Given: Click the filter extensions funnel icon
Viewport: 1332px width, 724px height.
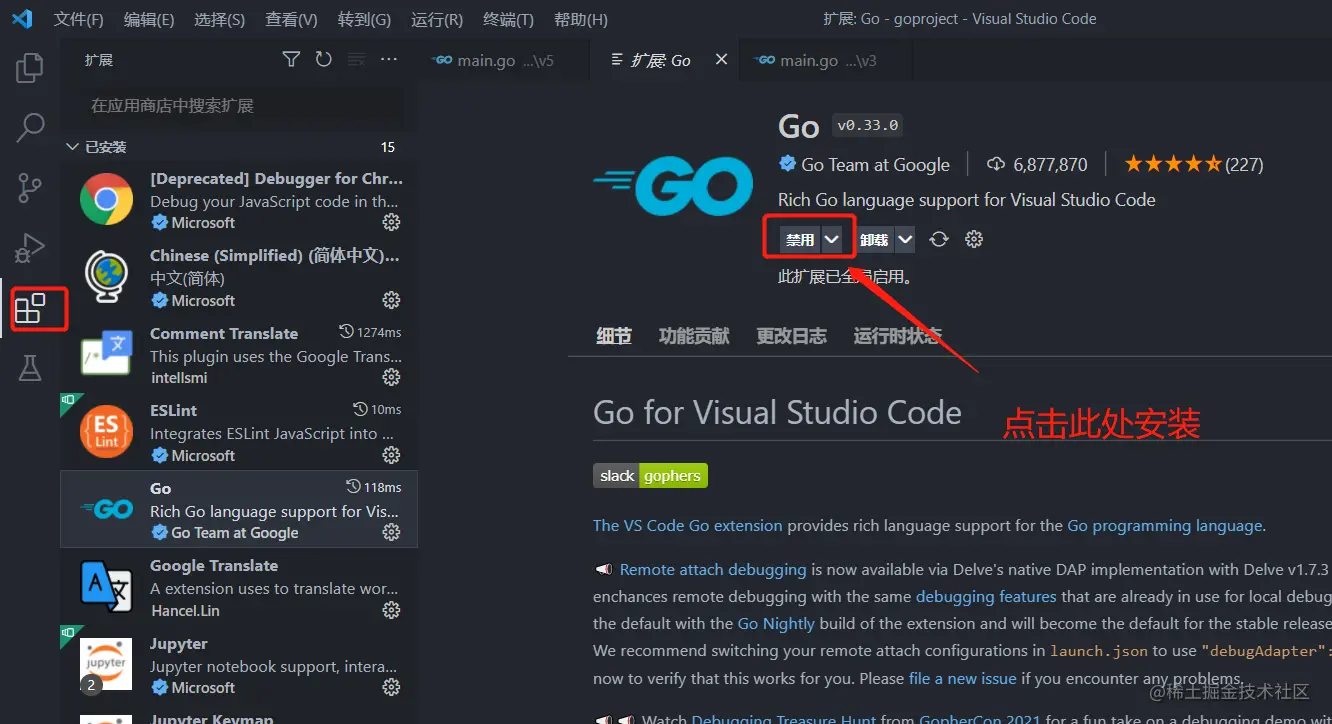Looking at the screenshot, I should [x=291, y=60].
